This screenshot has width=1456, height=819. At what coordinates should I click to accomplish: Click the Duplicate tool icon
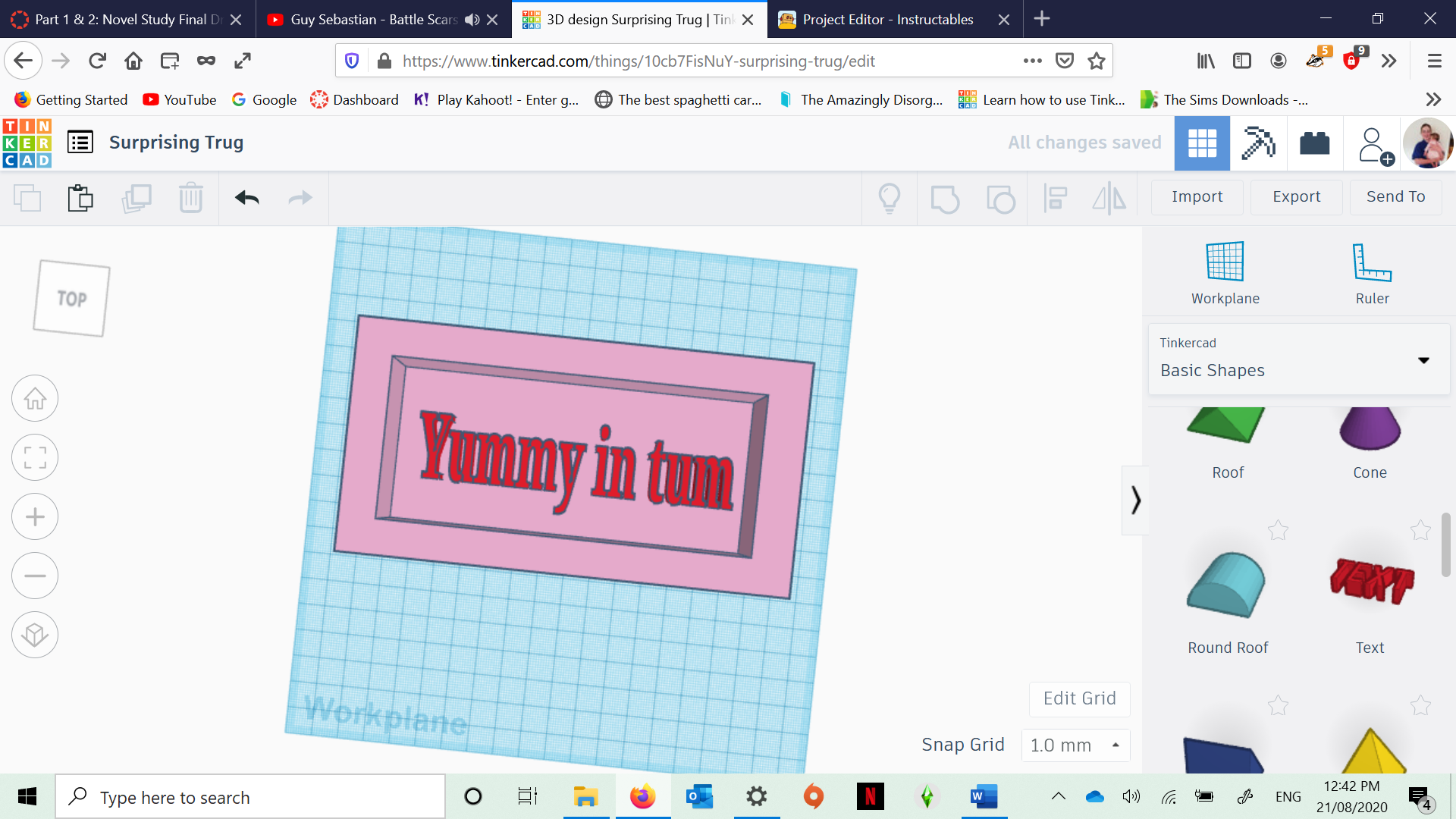(x=136, y=199)
